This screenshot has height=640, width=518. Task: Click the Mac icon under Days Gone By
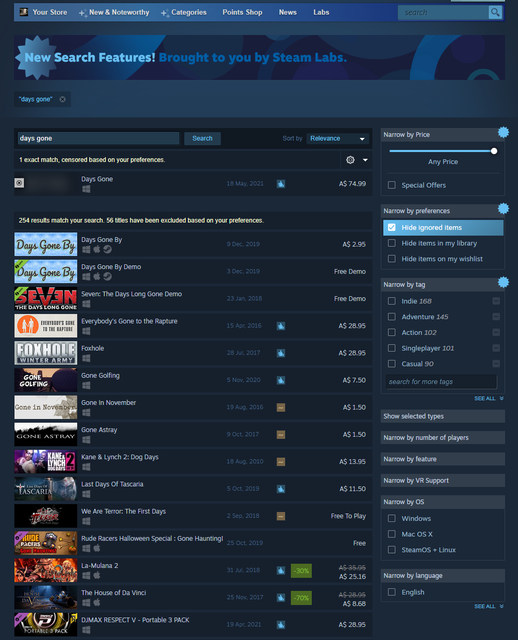(x=97, y=249)
